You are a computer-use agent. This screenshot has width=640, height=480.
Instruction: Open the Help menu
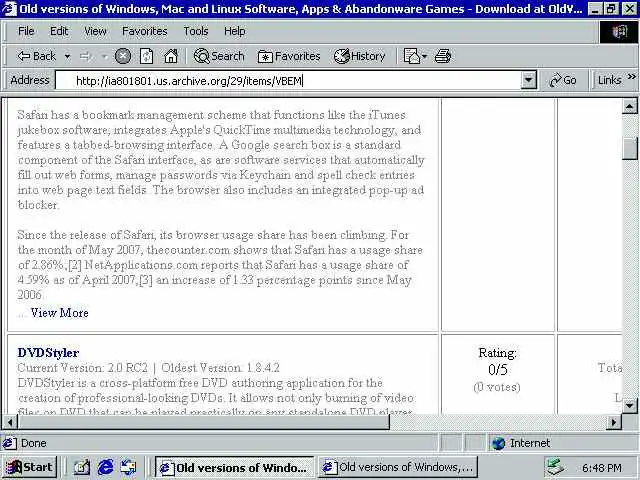coord(234,31)
